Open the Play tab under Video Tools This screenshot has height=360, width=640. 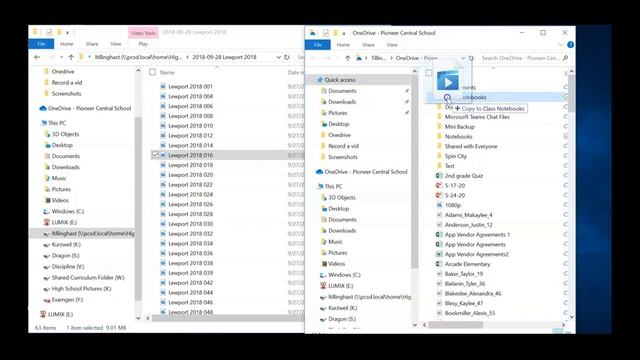point(143,44)
